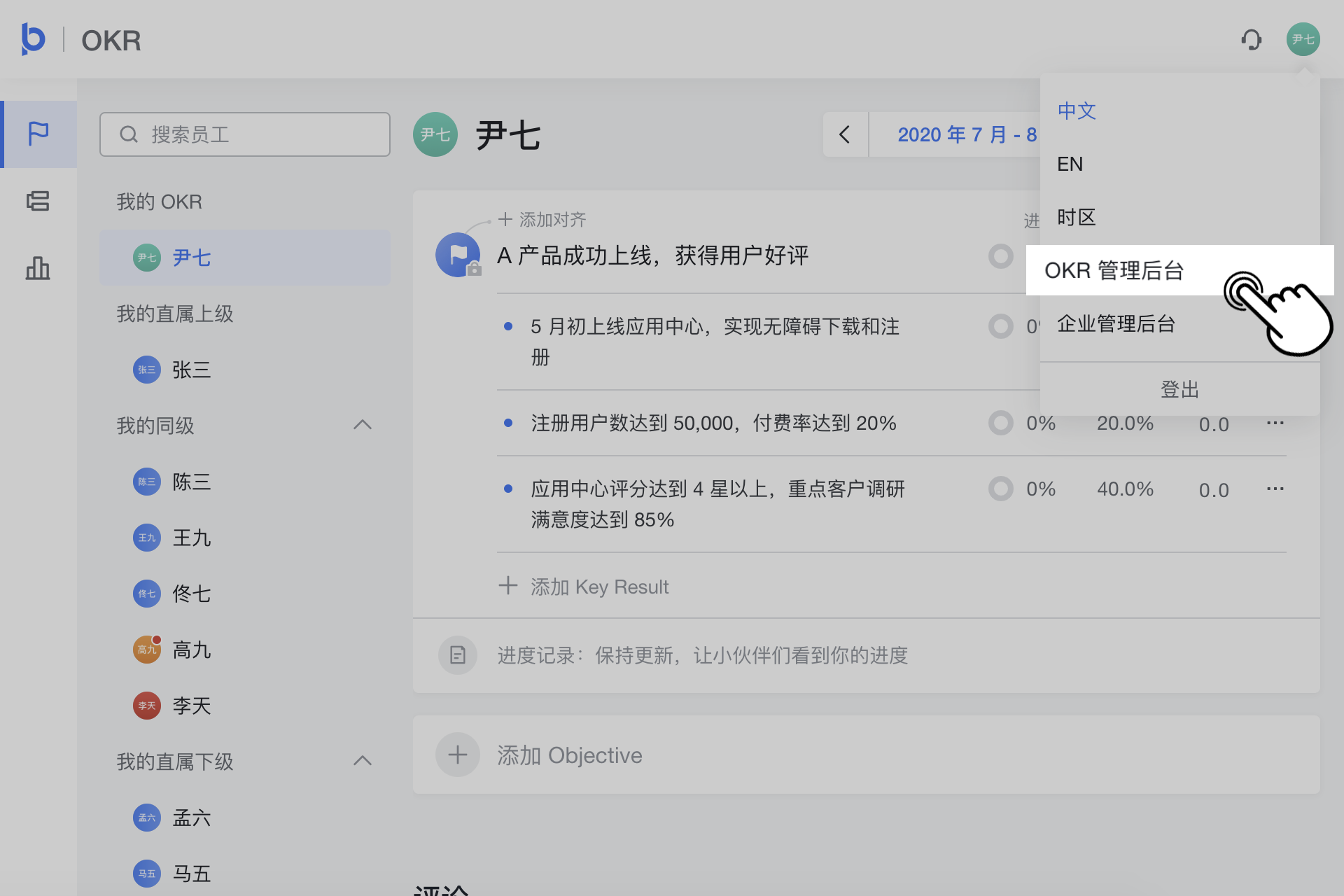Click the 搜索员工 search field
Screen dimensions: 1344x896
(x=245, y=134)
